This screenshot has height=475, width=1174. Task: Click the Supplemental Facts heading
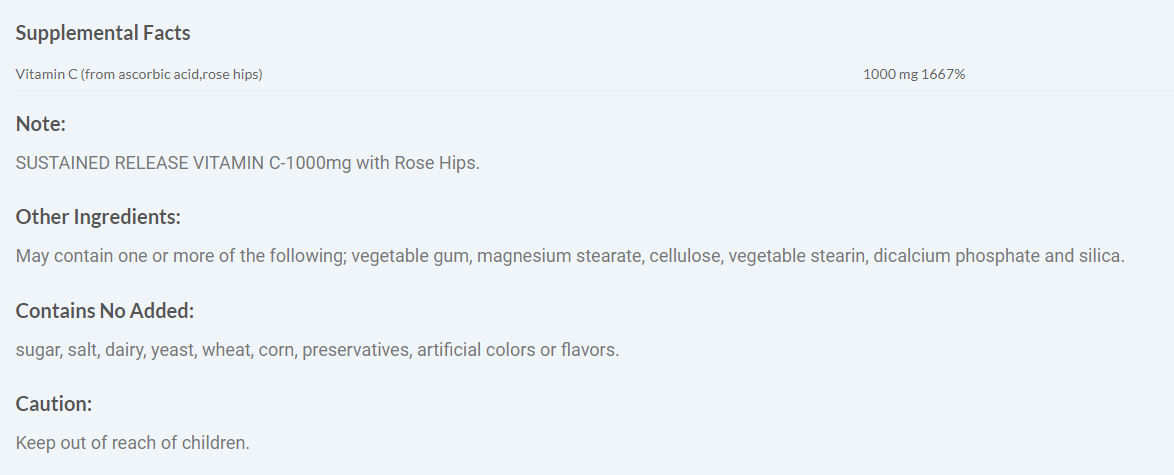tap(103, 33)
